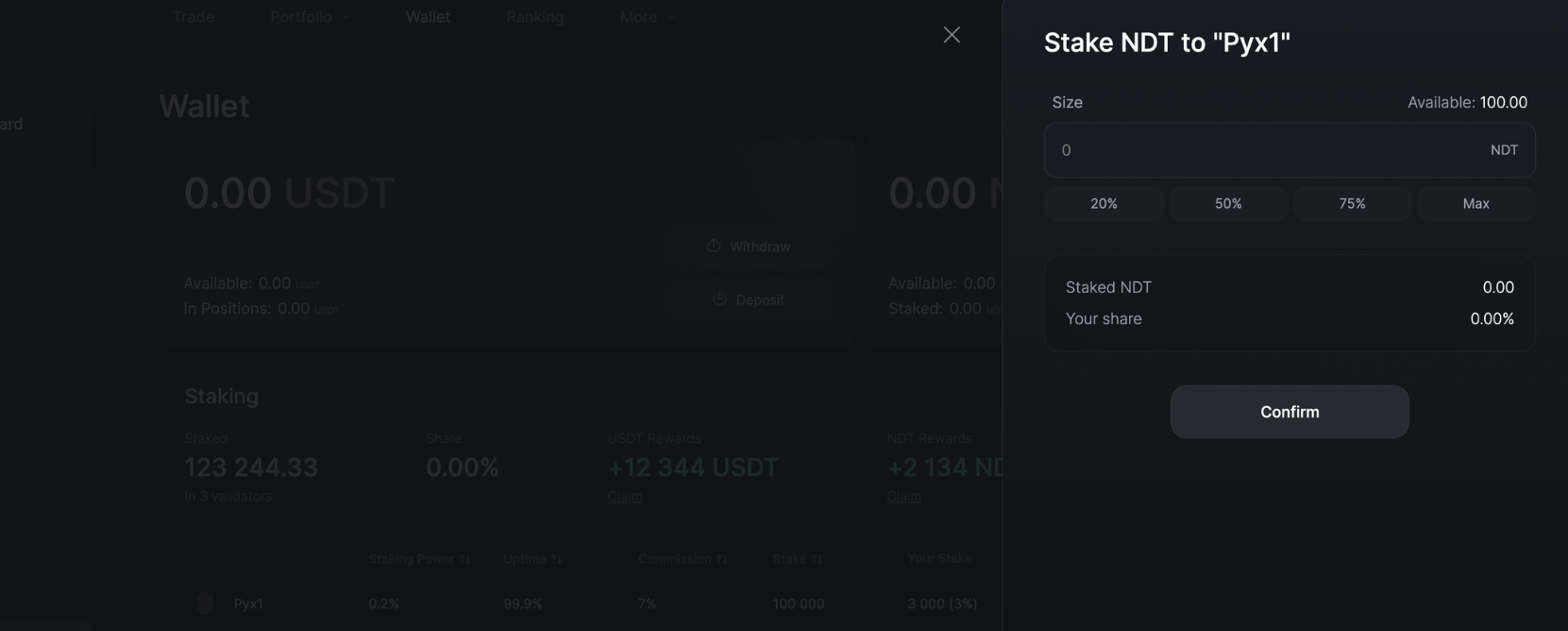Image resolution: width=1568 pixels, height=631 pixels.
Task: Open the Ranking tab
Action: coord(534,17)
